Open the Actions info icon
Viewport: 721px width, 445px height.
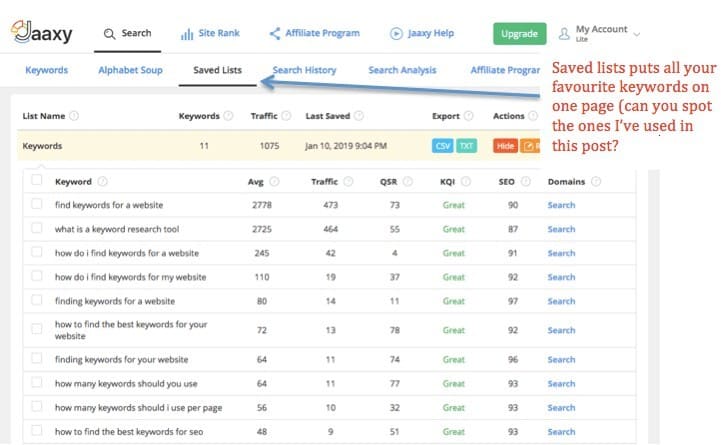[x=533, y=116]
